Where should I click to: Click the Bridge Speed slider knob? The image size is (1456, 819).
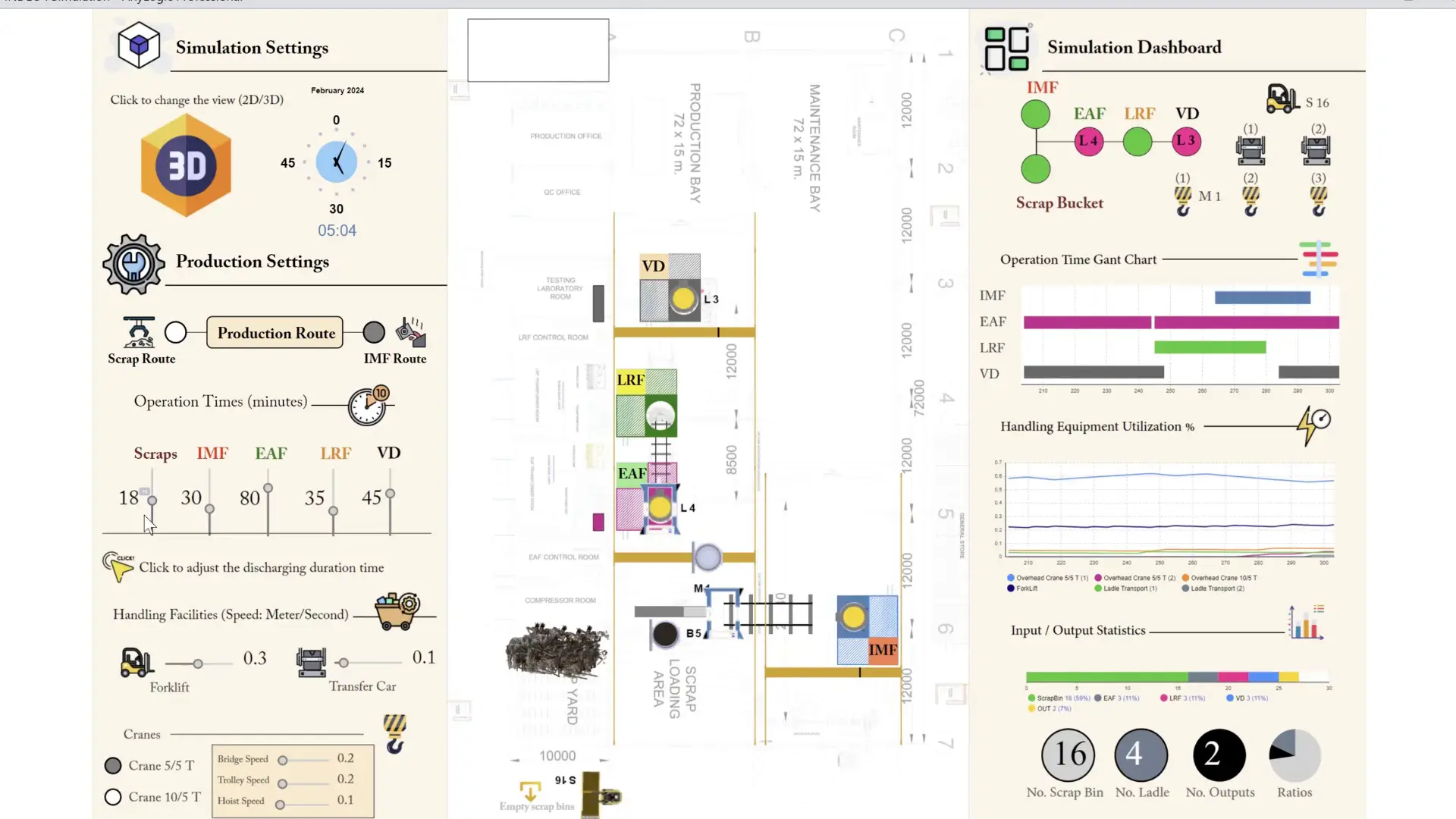(x=282, y=760)
